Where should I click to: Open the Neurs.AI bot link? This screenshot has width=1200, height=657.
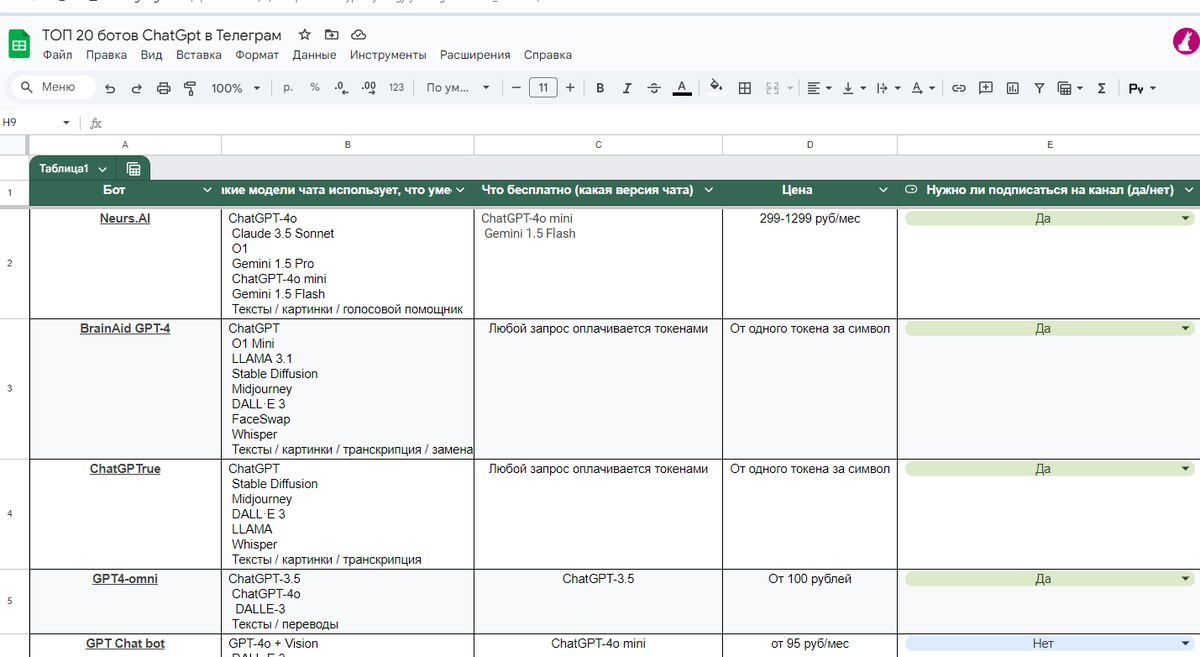point(125,218)
